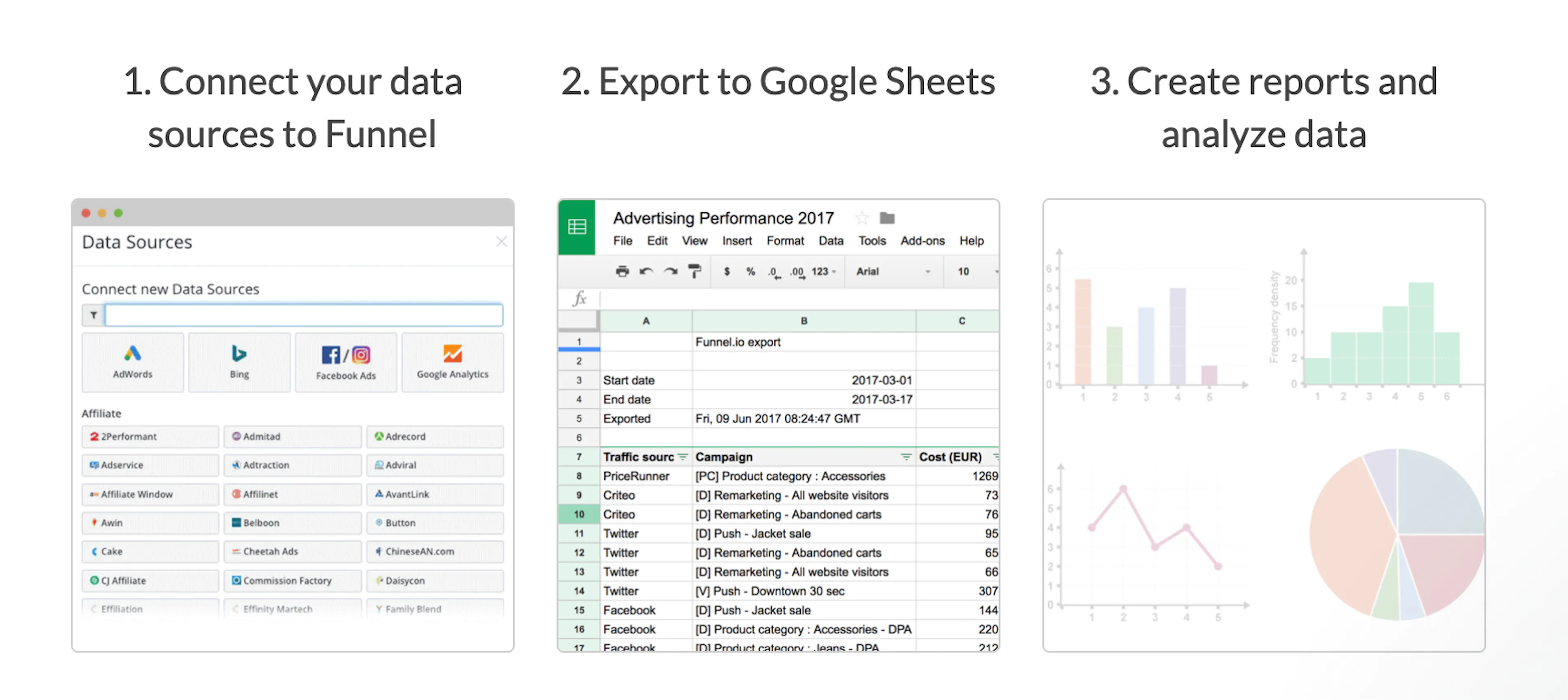Screen dimensions: 1568x700
Task: Select the Bing data source tile
Action: (x=239, y=362)
